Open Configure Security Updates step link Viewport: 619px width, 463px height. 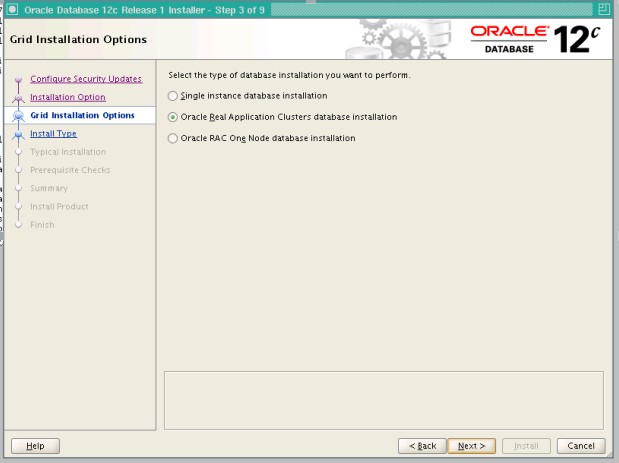click(86, 79)
